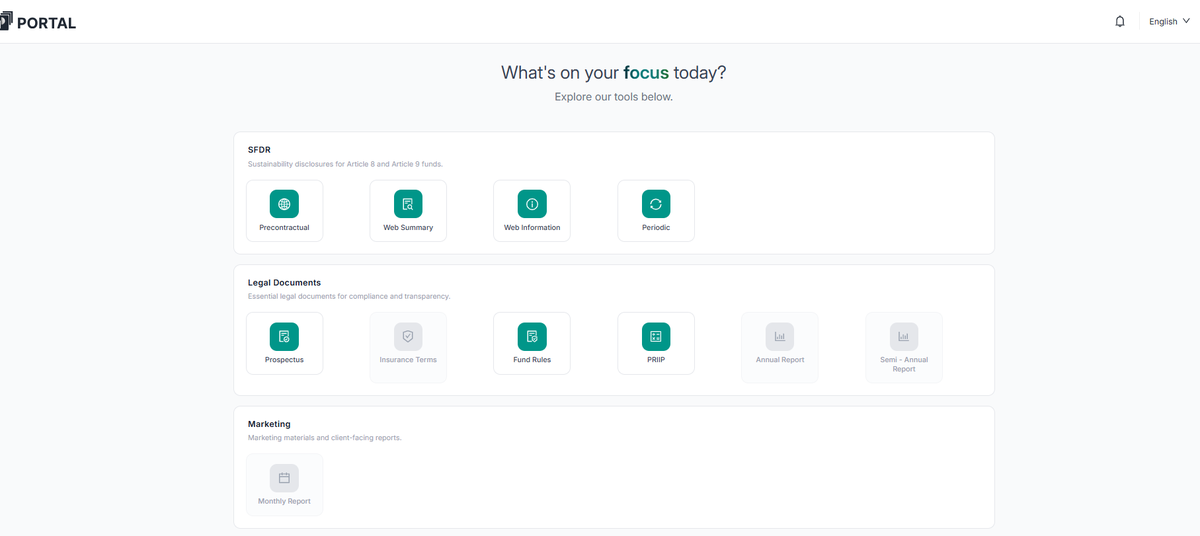This screenshot has height=536, width=1200.
Task: Click the Annual Report label
Action: point(780,359)
